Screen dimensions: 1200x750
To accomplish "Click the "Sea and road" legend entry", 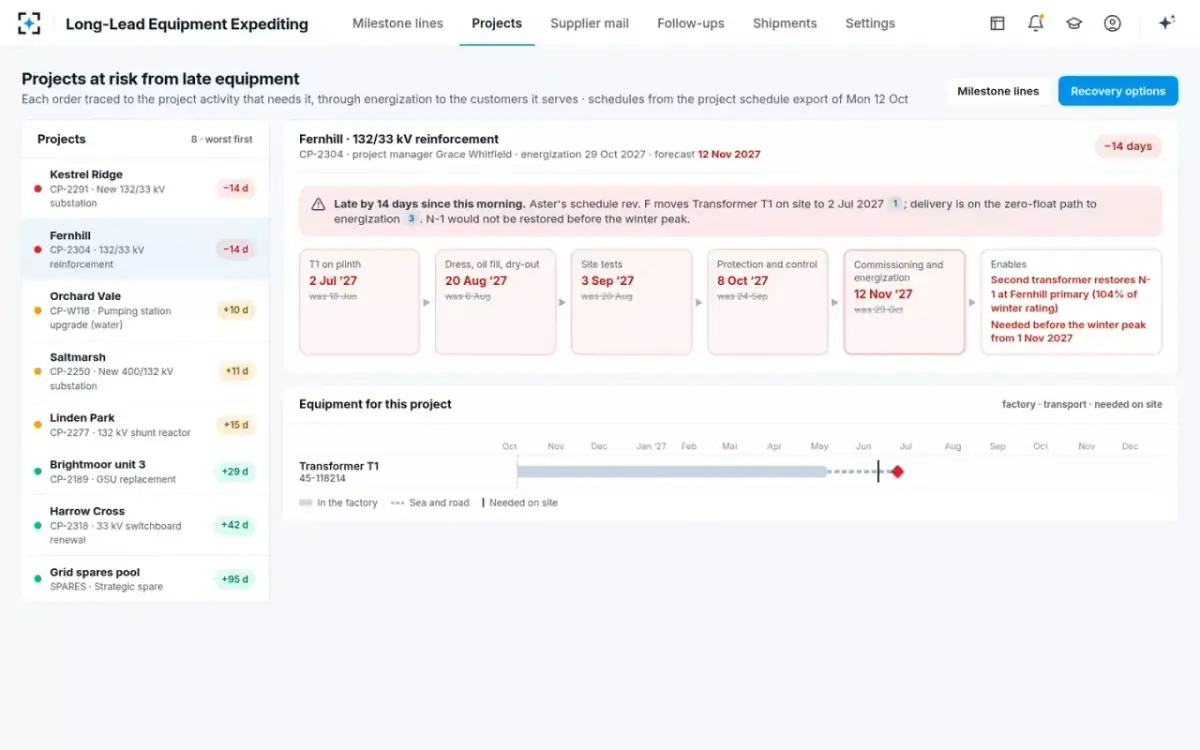I will 430,503.
